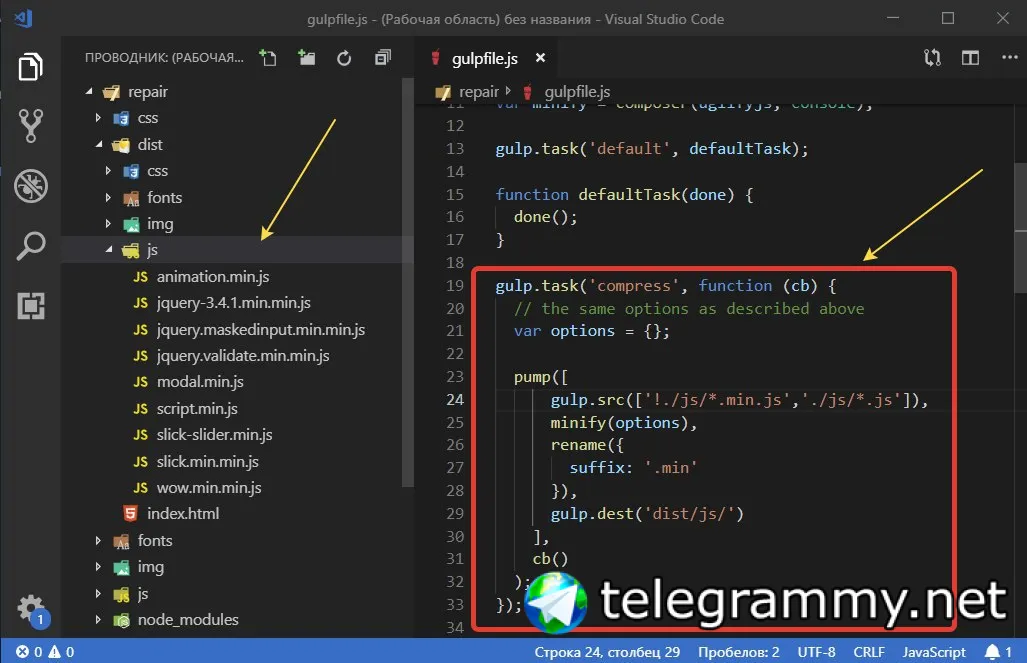The width and height of the screenshot is (1027, 663).
Task: Open jquery-3.4.1.min.min.js file
Action: pos(233,303)
